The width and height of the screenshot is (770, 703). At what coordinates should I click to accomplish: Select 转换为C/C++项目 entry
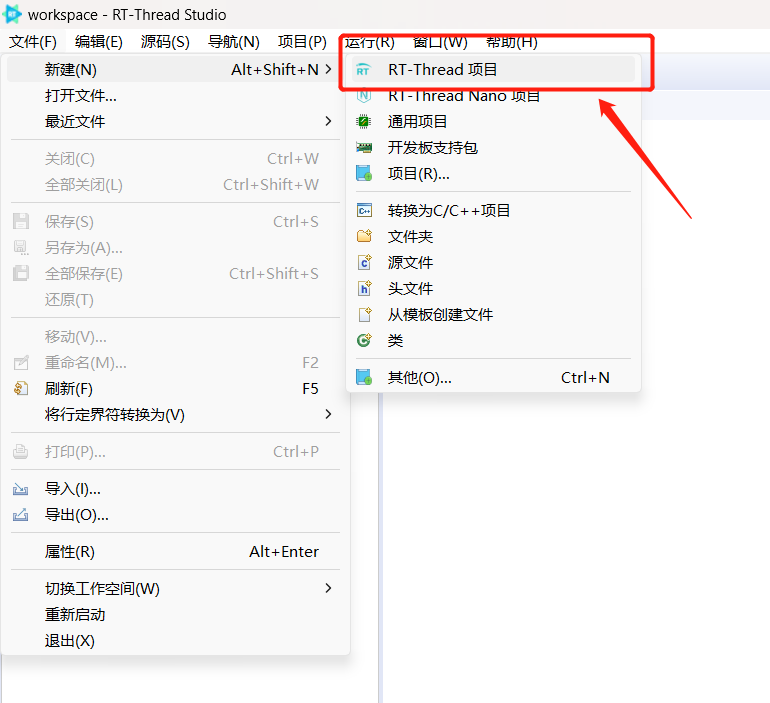[493, 211]
